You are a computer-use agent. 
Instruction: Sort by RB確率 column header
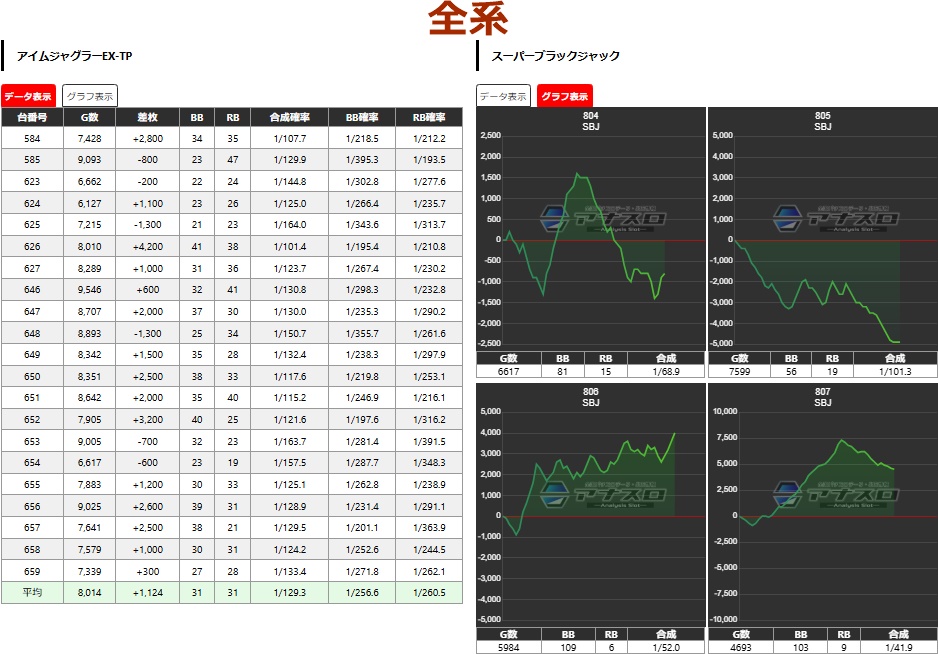[x=429, y=117]
